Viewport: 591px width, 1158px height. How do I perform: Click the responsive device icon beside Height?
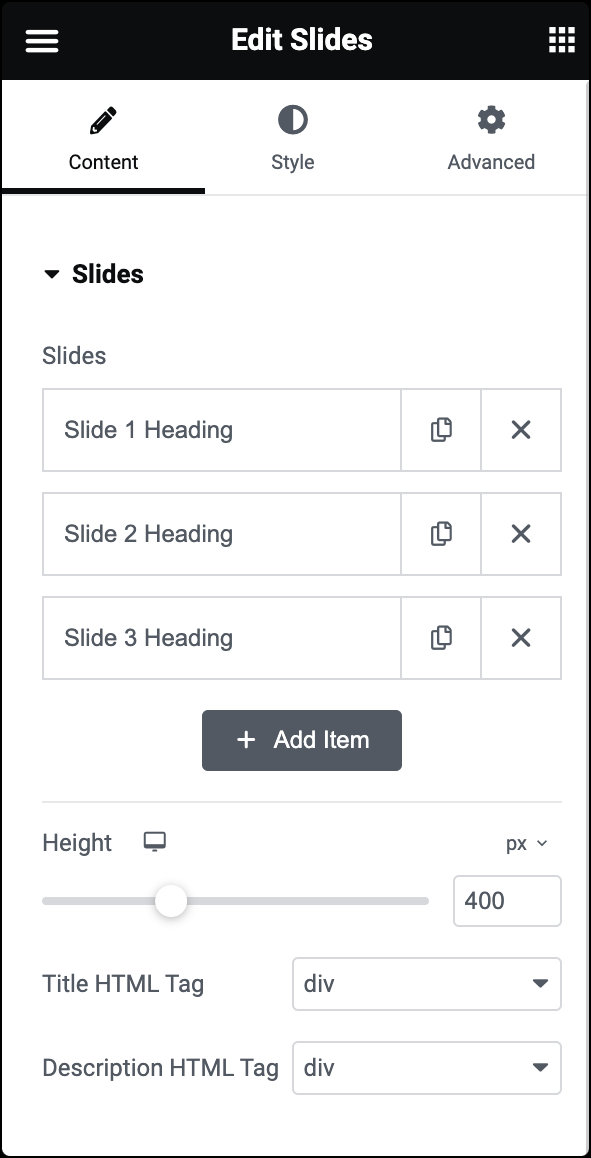(155, 843)
